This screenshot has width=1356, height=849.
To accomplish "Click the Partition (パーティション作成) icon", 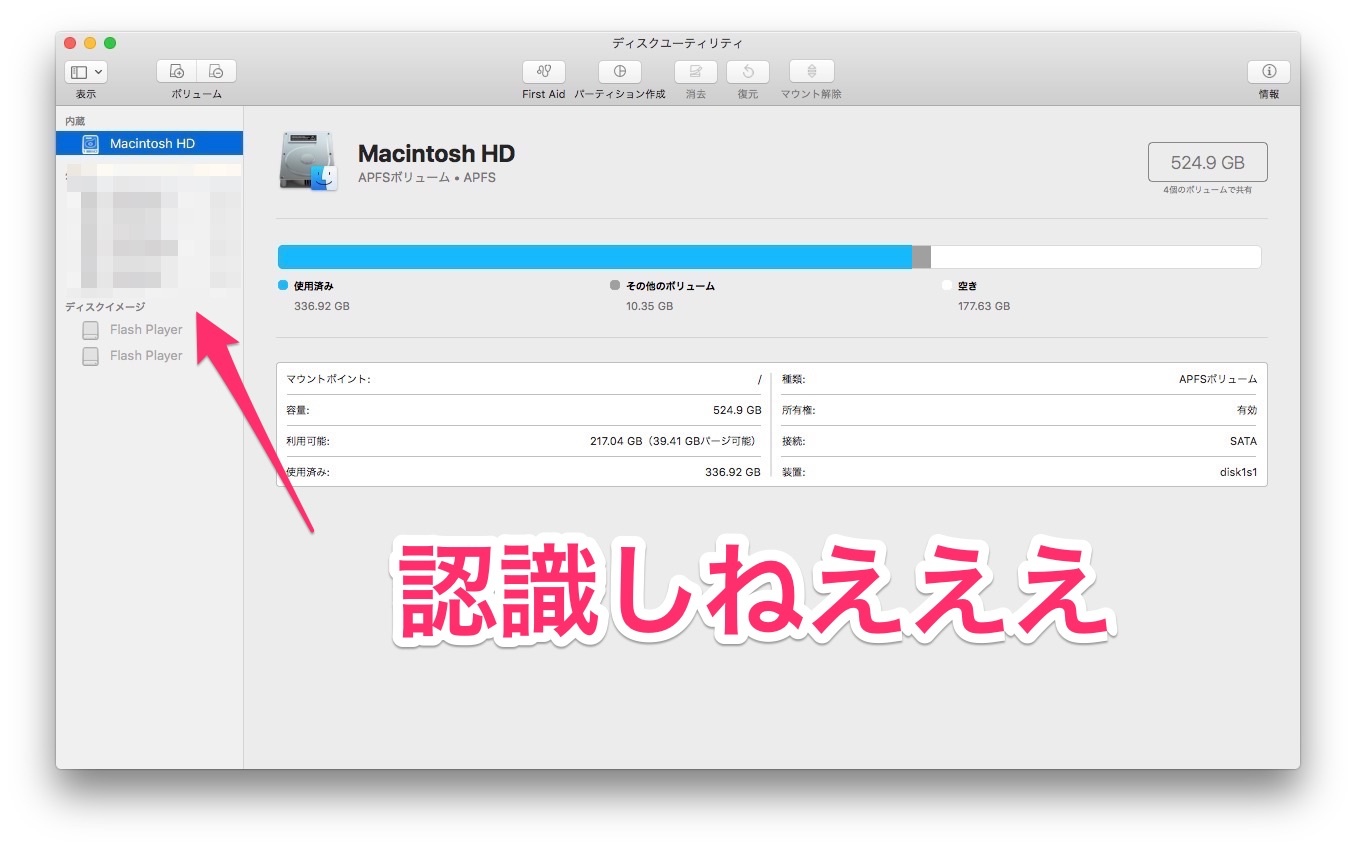I will pyautogui.click(x=619, y=72).
